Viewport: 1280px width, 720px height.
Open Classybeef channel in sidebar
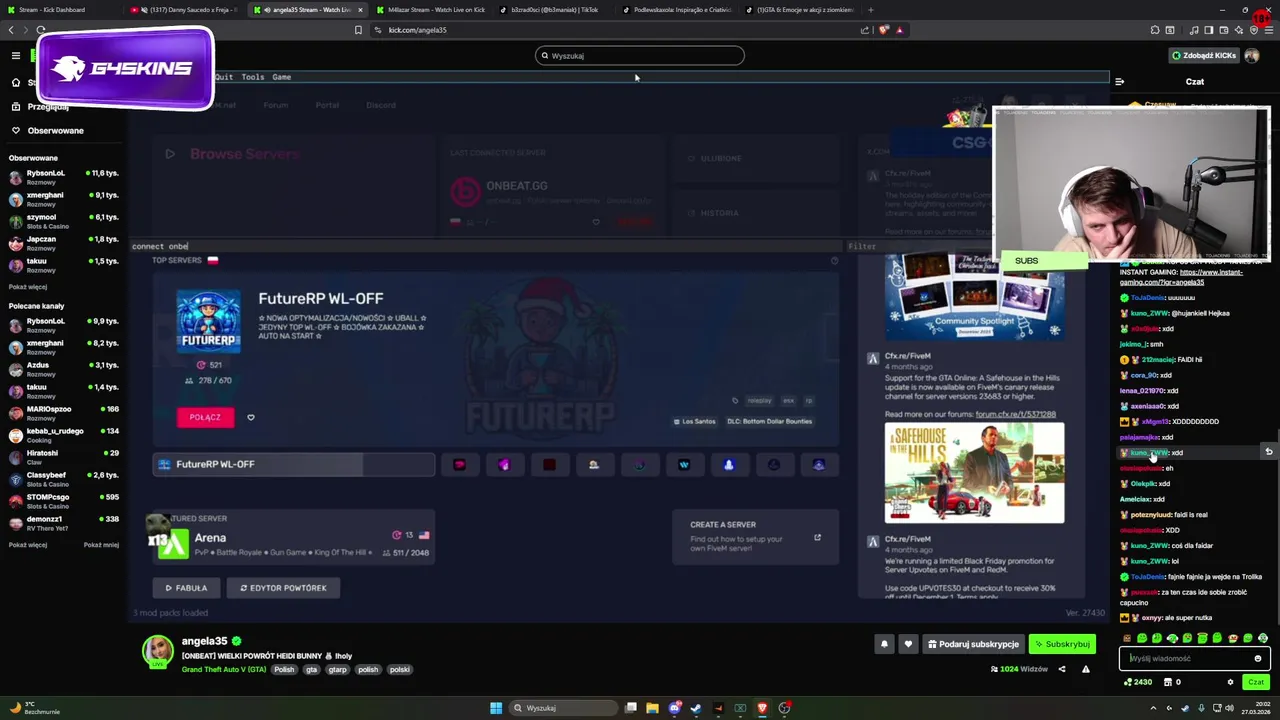click(63, 479)
